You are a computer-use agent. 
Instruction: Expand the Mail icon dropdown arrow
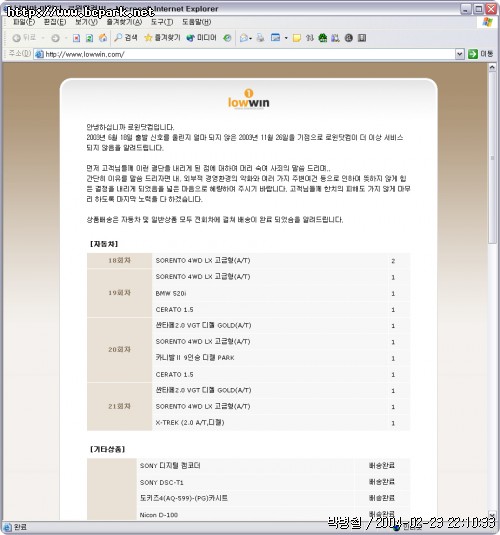coord(251,39)
